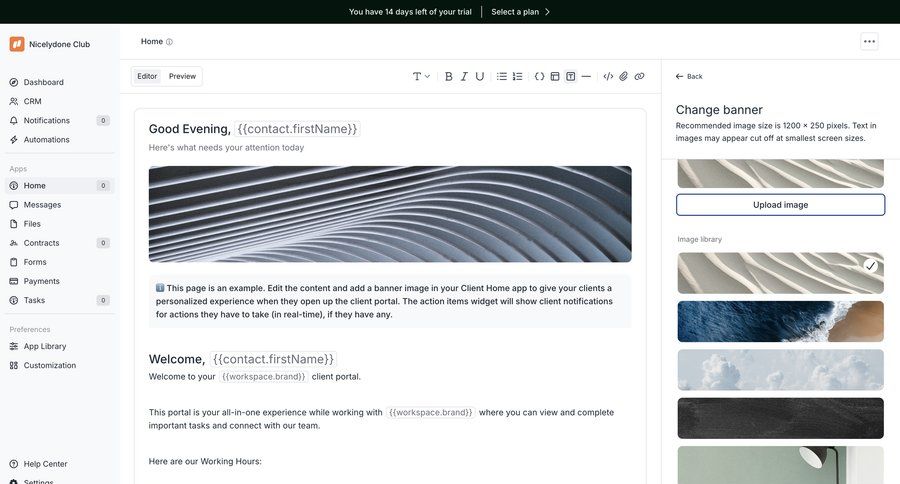Choose the dark chalkboard banner
The image size is (900, 484).
coord(781,418)
